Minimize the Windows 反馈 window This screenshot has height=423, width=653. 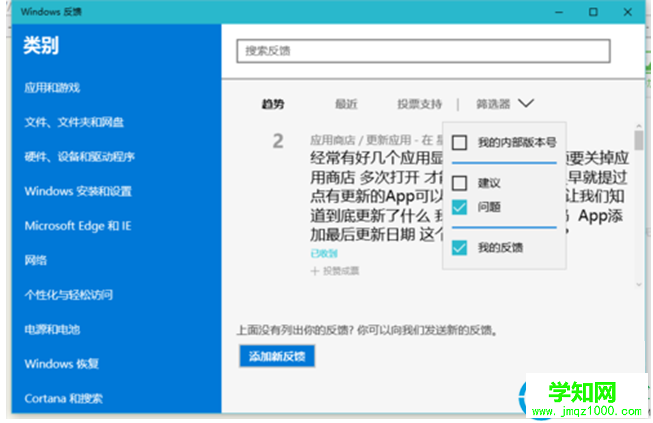pyautogui.click(x=559, y=12)
